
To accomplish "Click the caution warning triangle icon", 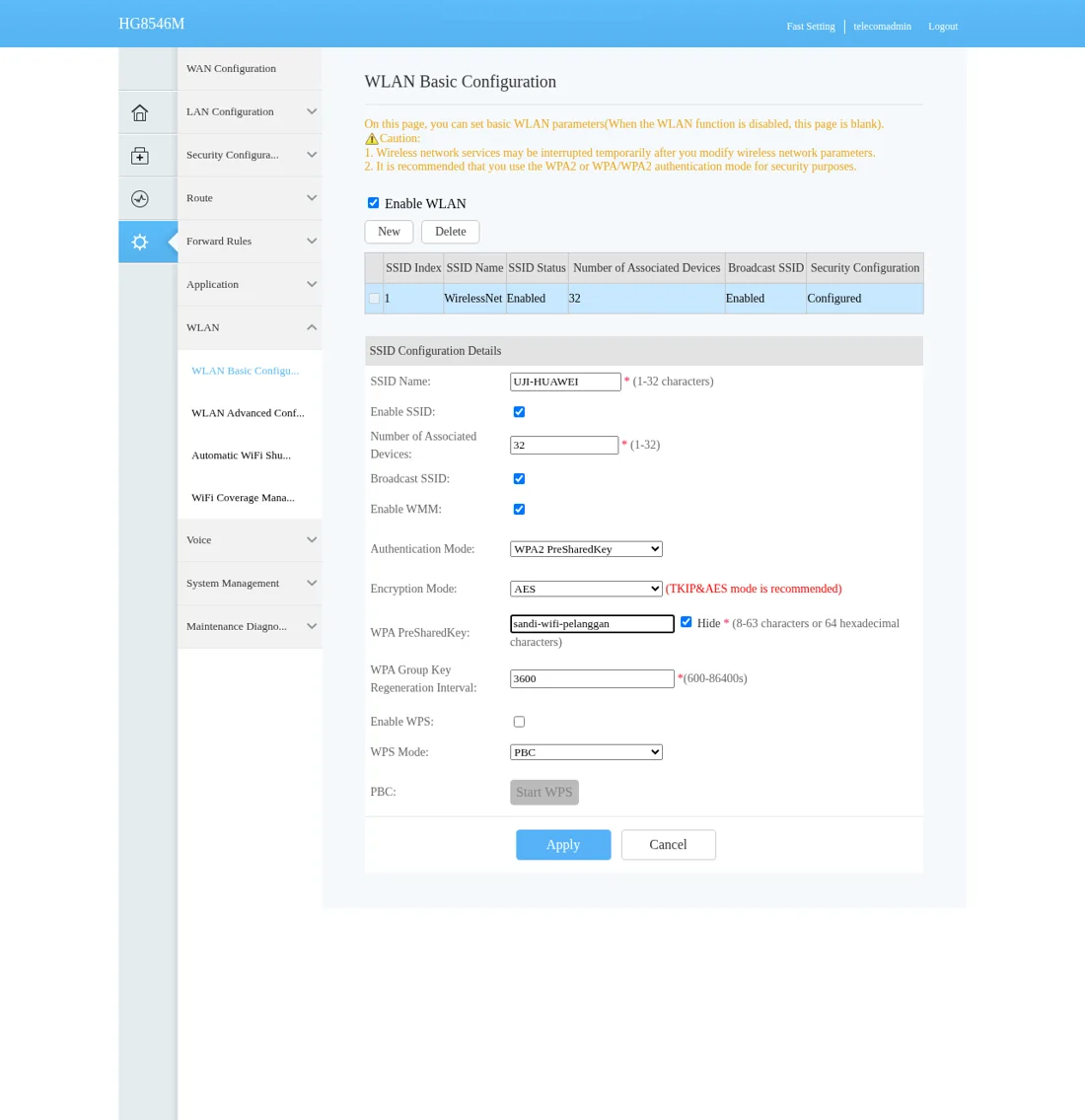I will [x=372, y=139].
